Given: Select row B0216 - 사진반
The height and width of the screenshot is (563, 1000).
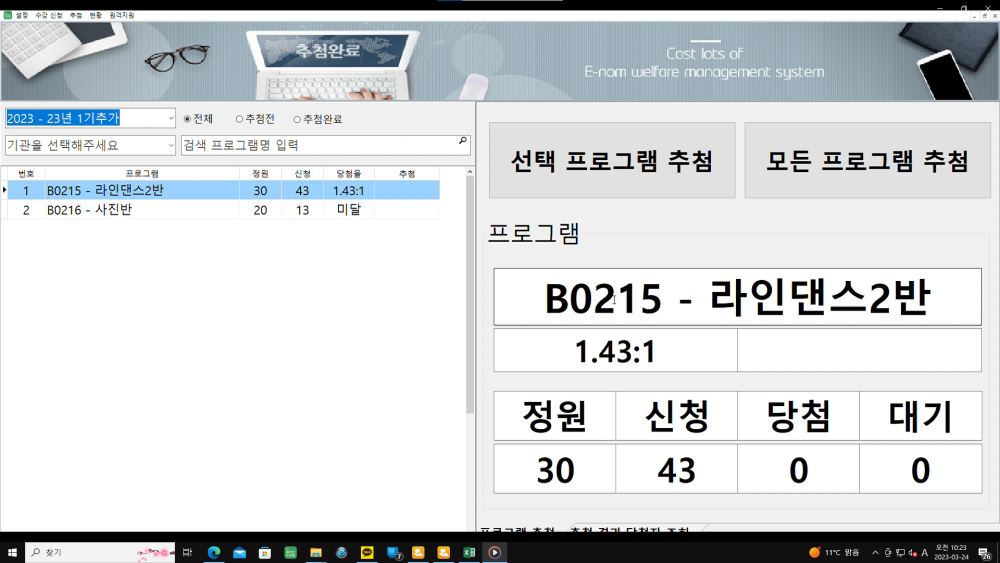Looking at the screenshot, I should pos(223,210).
